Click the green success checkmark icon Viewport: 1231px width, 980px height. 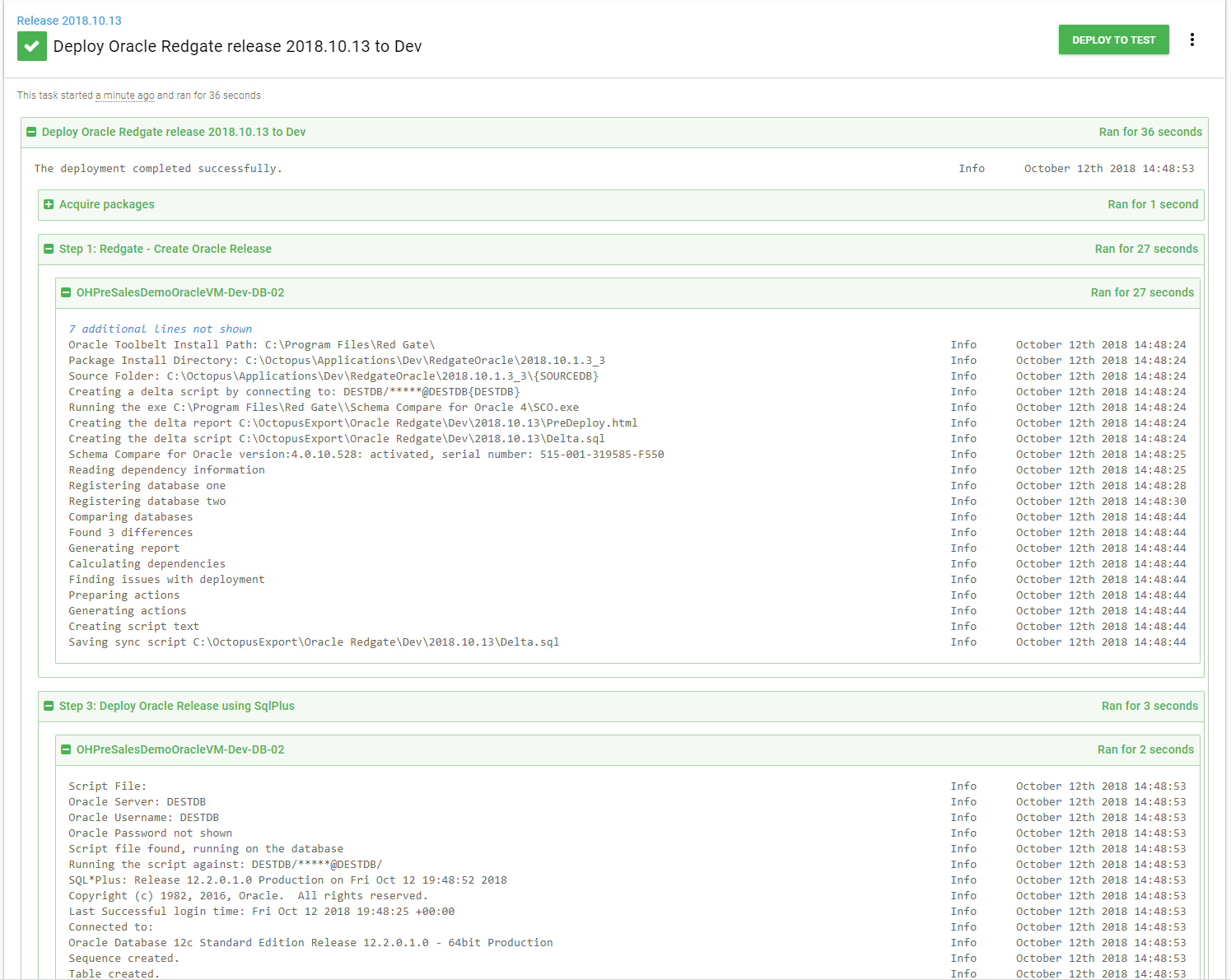click(31, 46)
